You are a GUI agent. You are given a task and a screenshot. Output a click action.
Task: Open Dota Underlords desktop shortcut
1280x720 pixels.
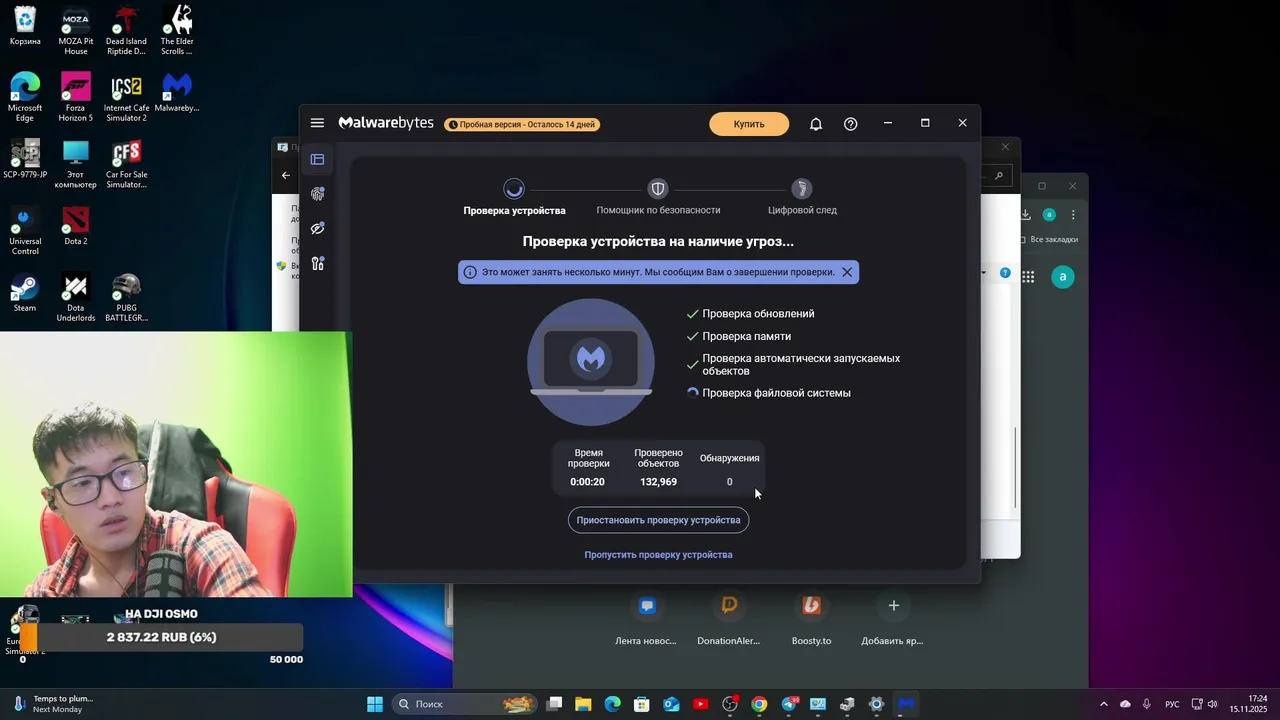tap(76, 298)
